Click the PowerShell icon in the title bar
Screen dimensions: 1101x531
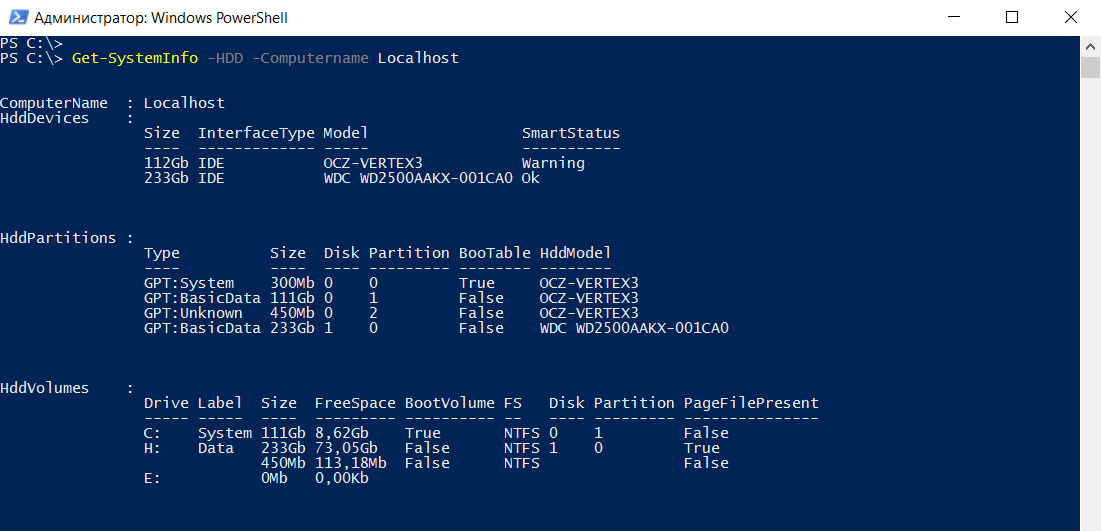tap(16, 17)
